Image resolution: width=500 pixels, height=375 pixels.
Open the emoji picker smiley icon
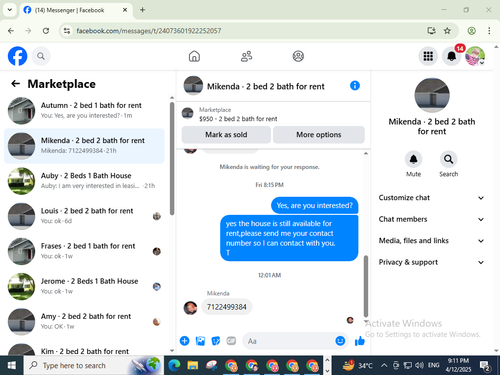click(x=340, y=341)
